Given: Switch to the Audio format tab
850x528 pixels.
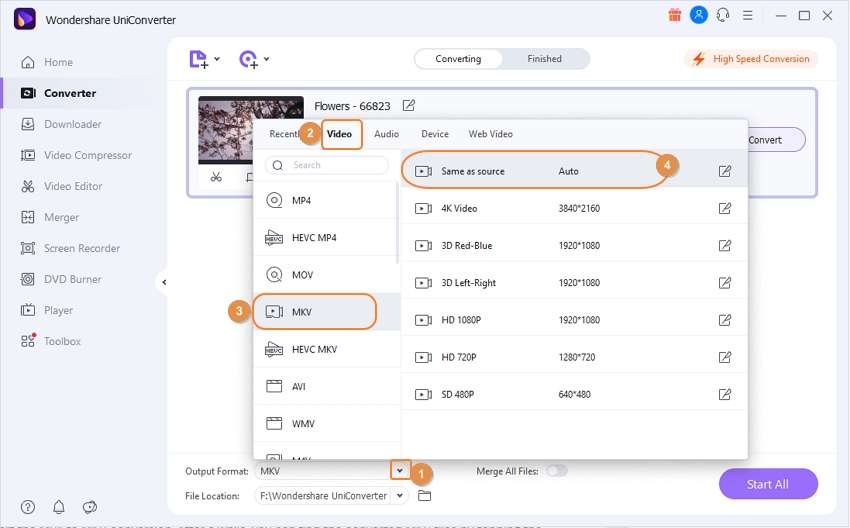Looking at the screenshot, I should point(387,133).
